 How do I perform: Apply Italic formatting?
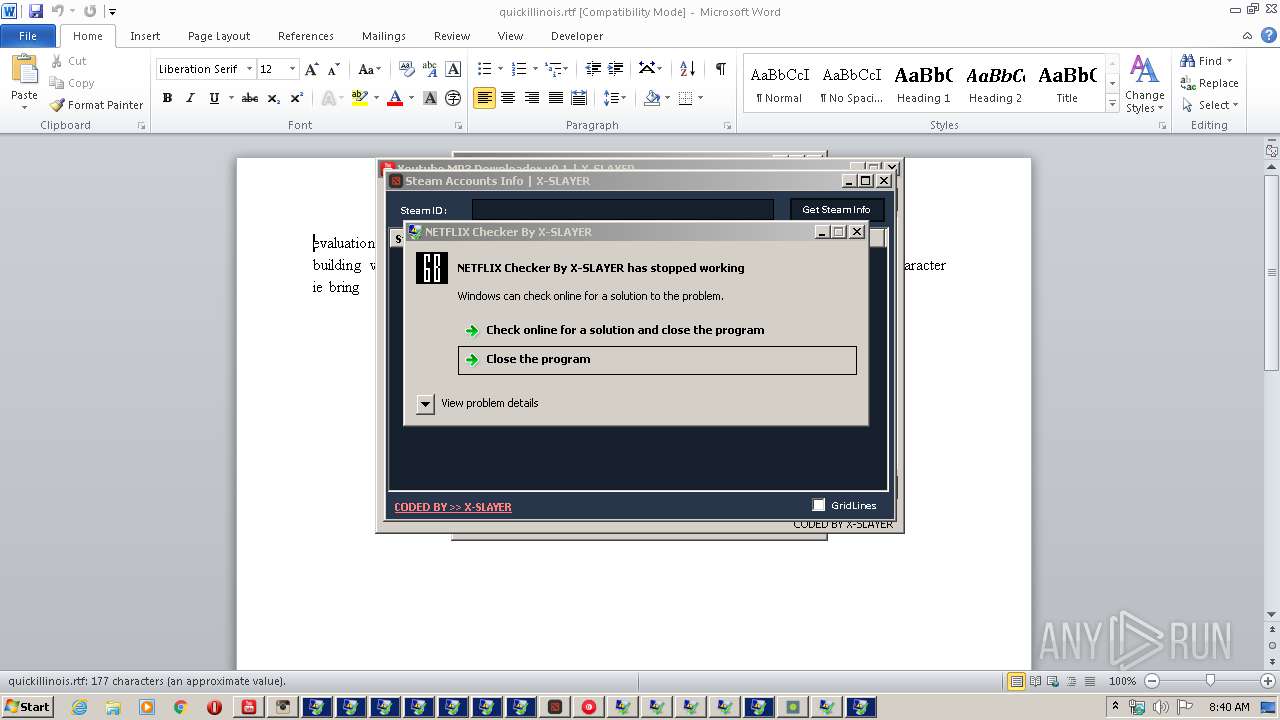(190, 98)
